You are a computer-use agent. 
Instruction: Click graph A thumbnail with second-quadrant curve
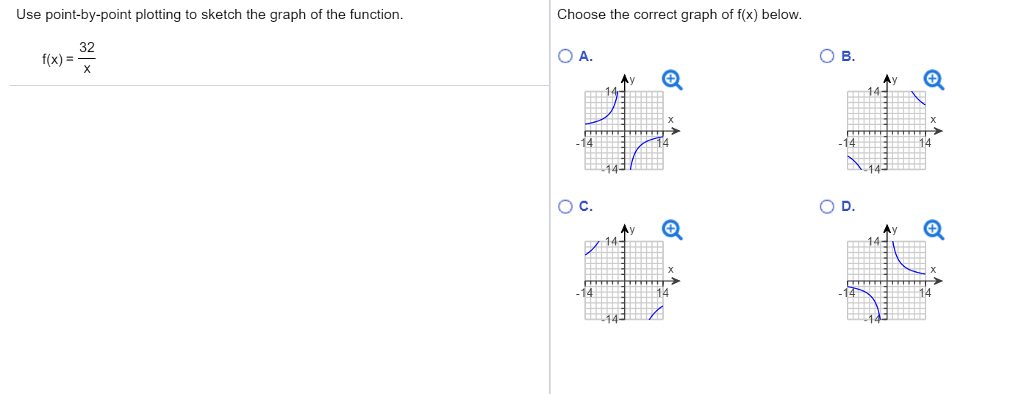(627, 126)
